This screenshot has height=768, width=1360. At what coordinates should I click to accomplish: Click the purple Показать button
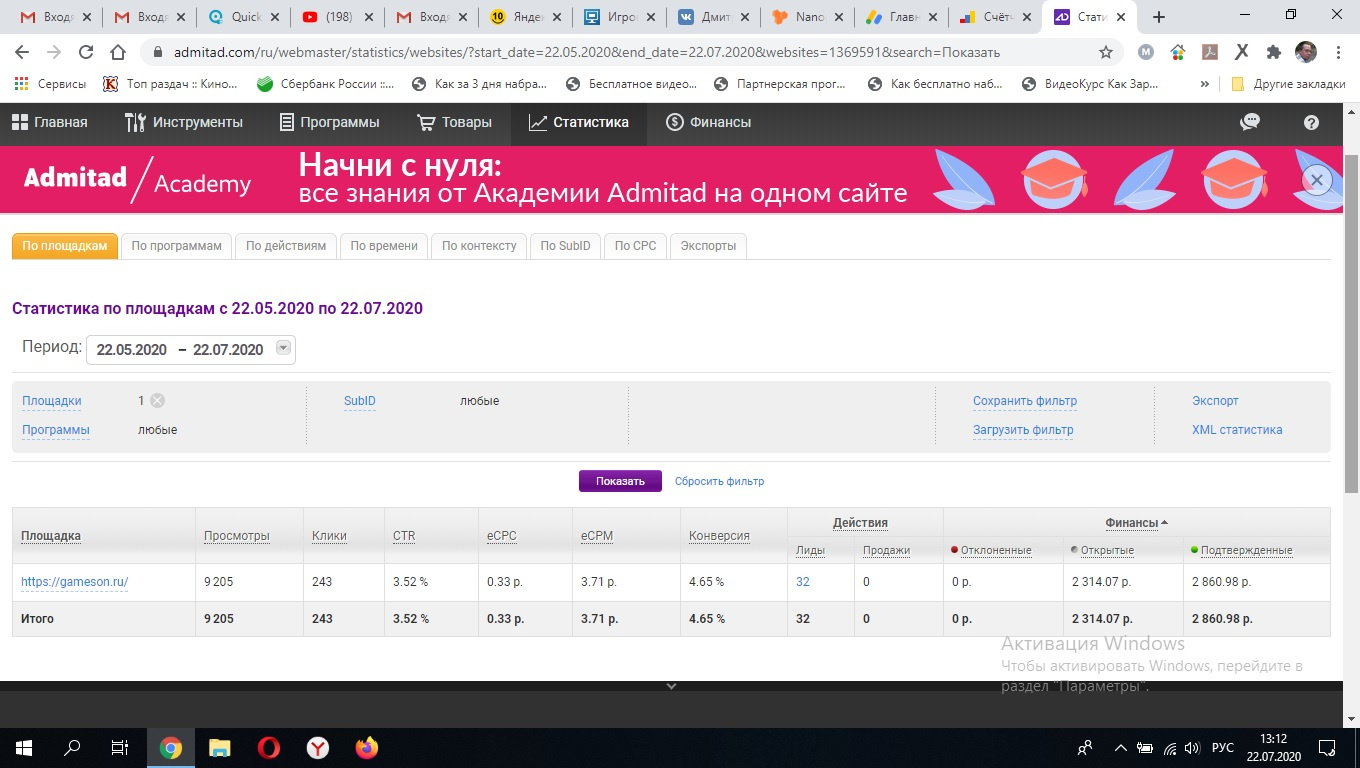[620, 481]
